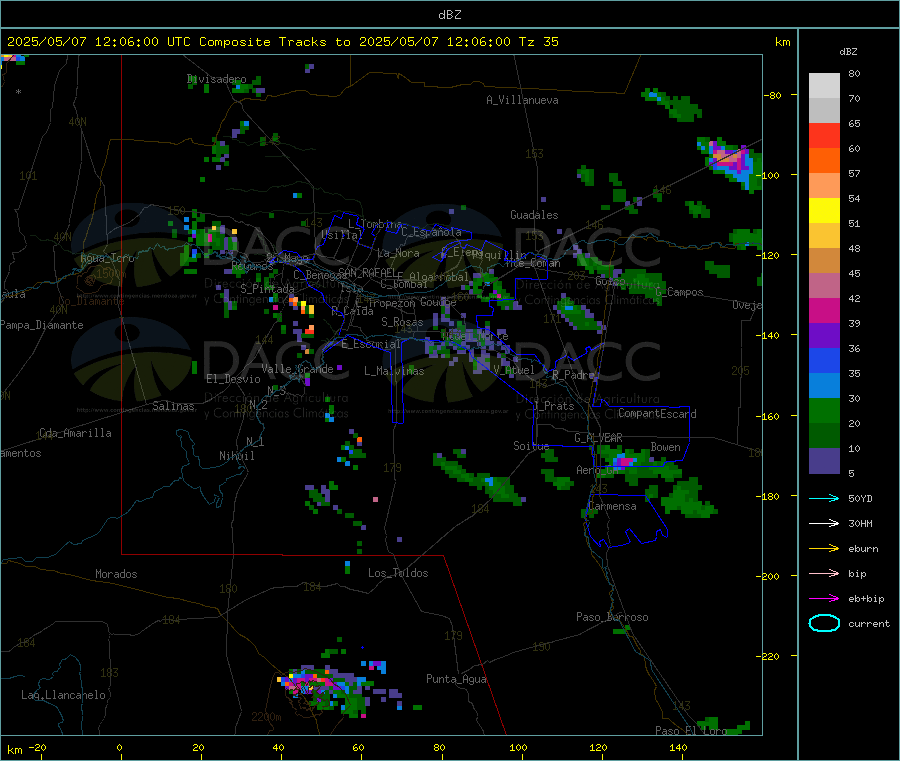Select the mauve 42-45 dBZ swatch
The height and width of the screenshot is (761, 900).
coord(824,286)
